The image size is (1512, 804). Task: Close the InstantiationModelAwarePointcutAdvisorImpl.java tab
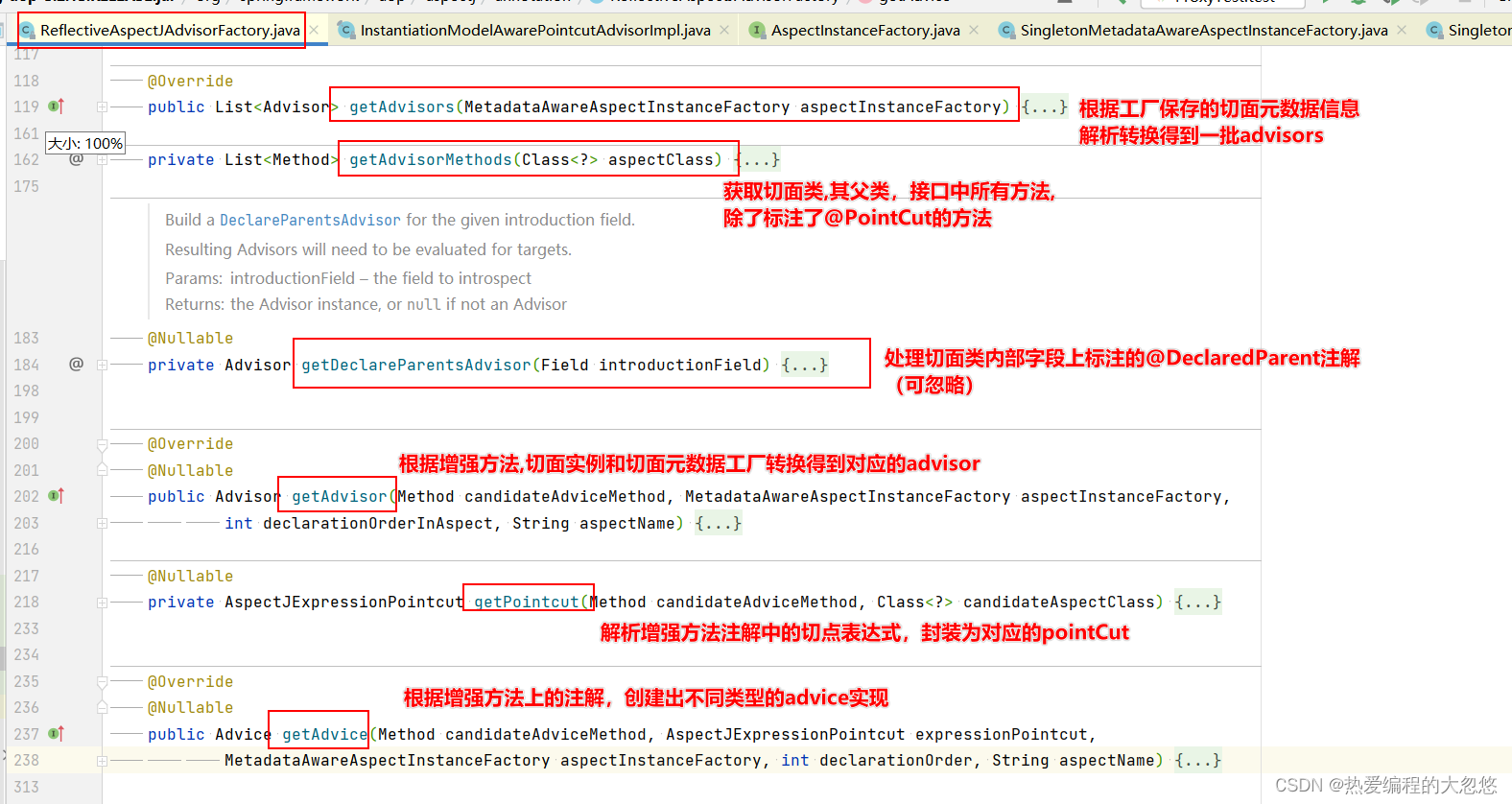click(724, 31)
